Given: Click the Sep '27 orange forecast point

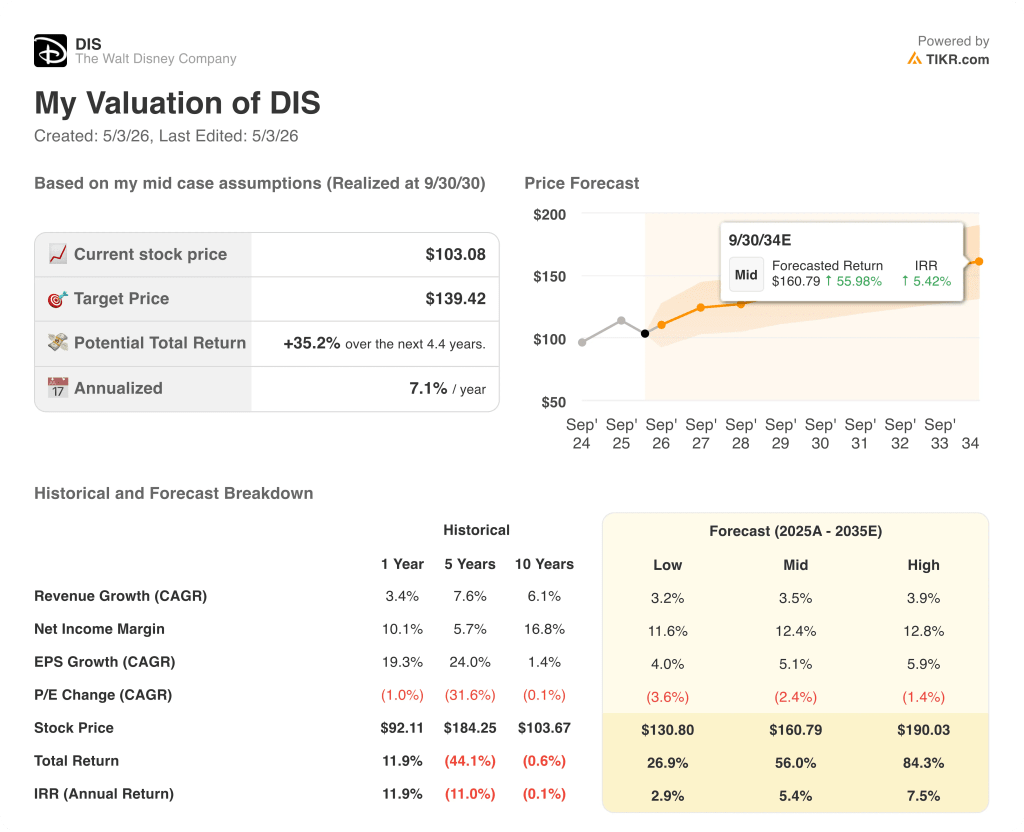Looking at the screenshot, I should 701,307.
